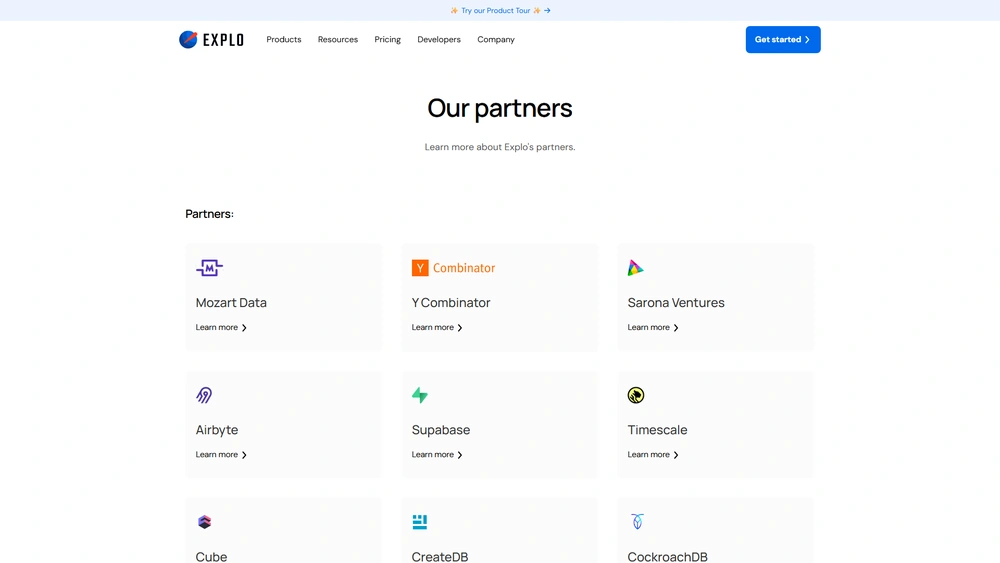Screen dimensions: 1000x563
Task: Click the Airbyte logo icon
Action: [204, 395]
